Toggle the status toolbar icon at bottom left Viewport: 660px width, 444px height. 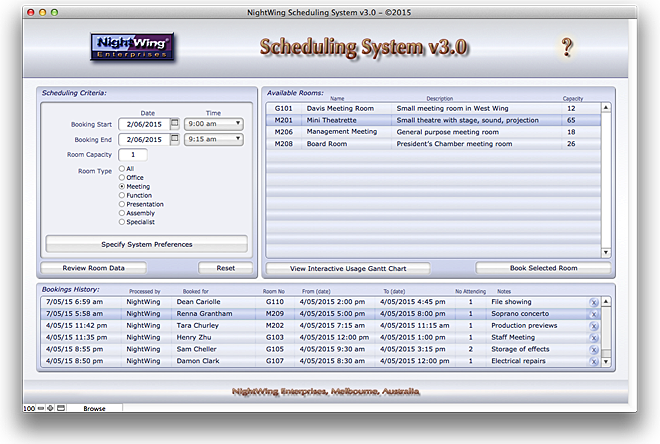(61, 408)
